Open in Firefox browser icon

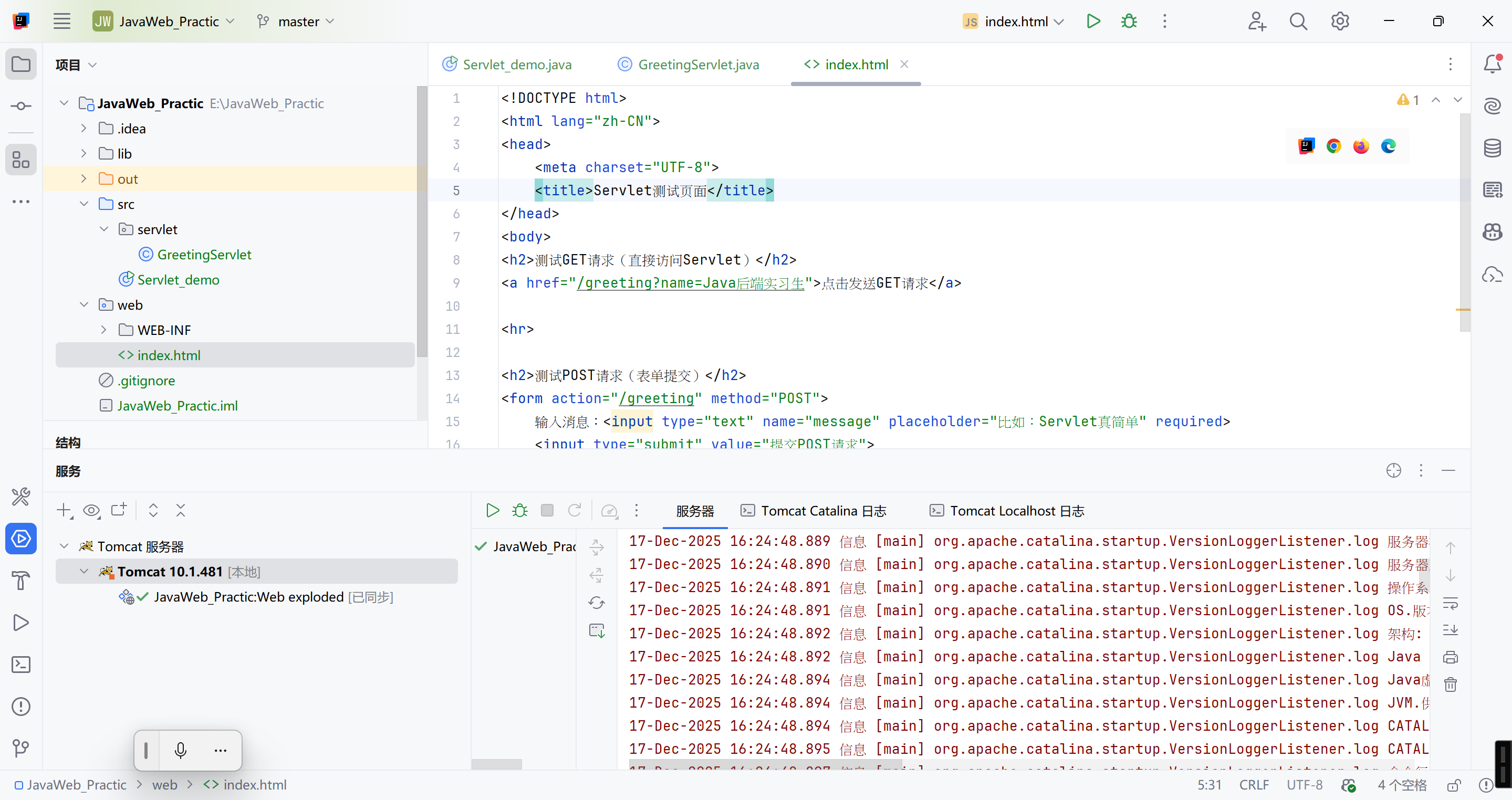point(1361,146)
